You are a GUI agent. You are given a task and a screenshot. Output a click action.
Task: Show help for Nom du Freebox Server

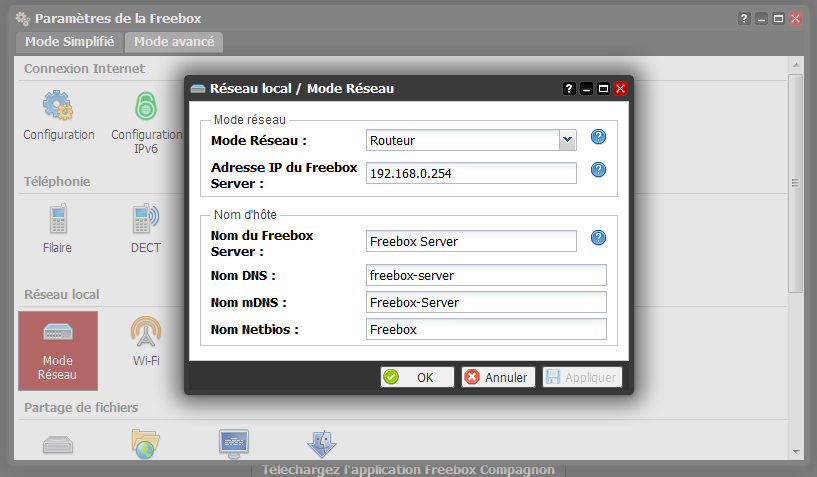point(598,238)
